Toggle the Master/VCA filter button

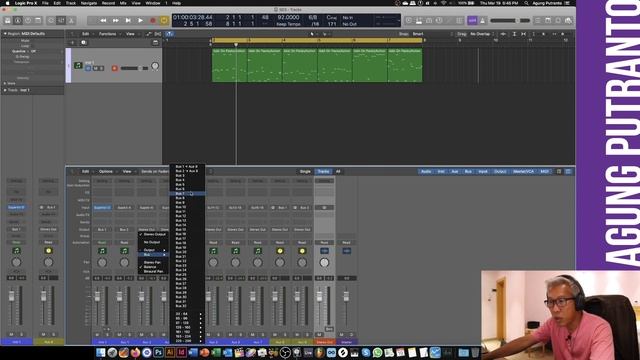523,171
